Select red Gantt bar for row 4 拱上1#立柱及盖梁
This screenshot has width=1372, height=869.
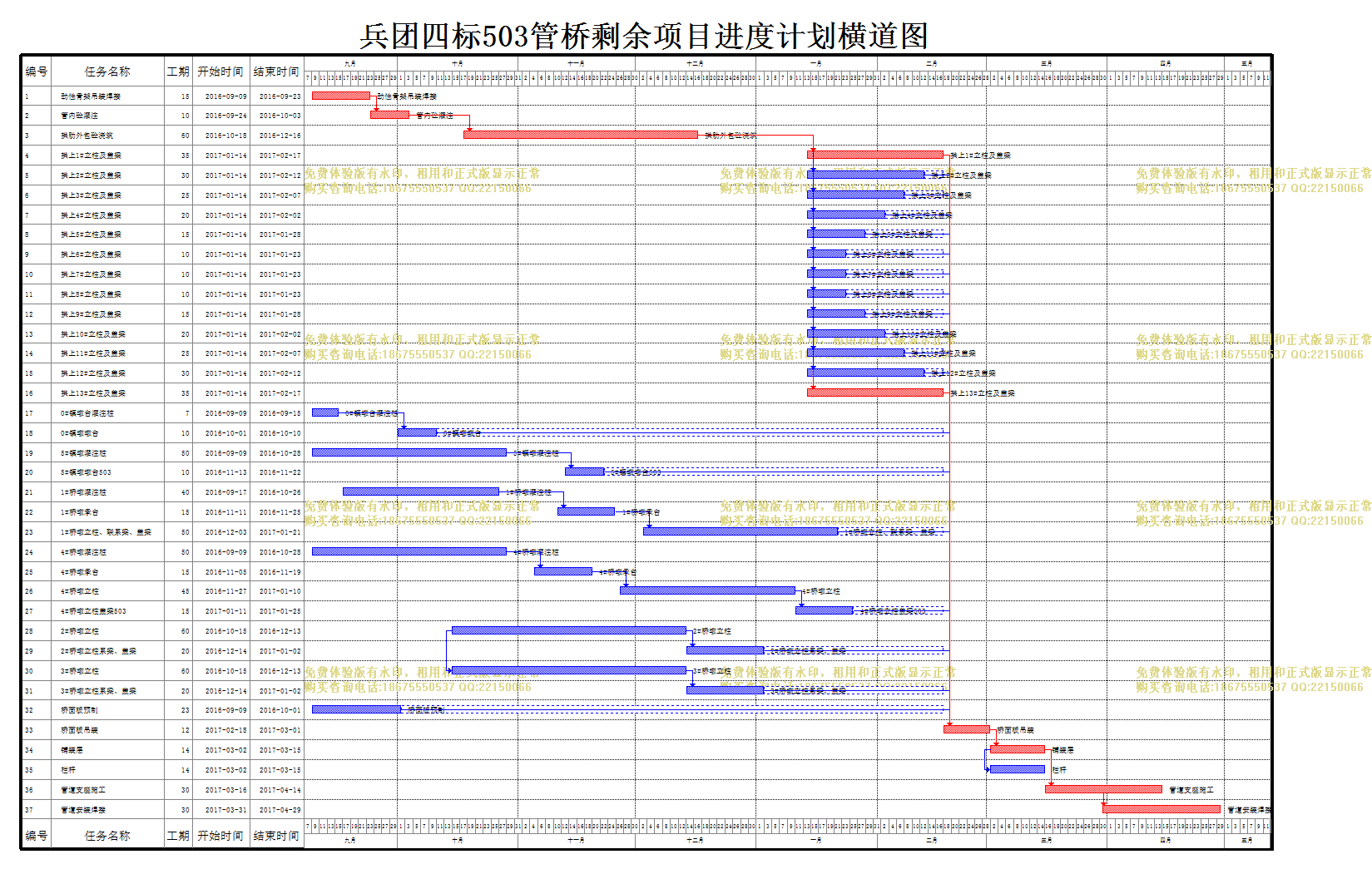pos(875,155)
